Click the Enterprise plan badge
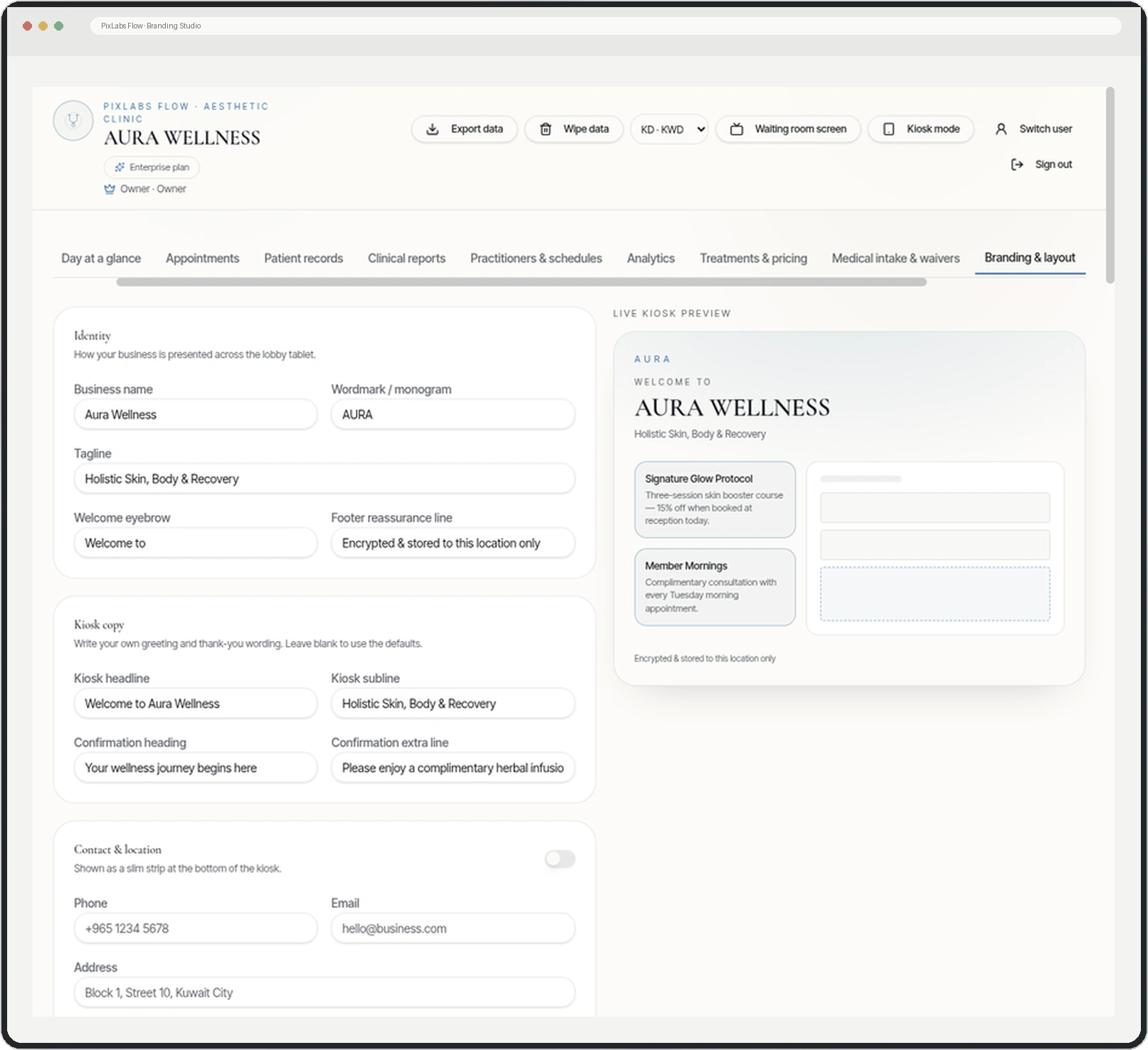This screenshot has height=1050, width=1148. [152, 167]
